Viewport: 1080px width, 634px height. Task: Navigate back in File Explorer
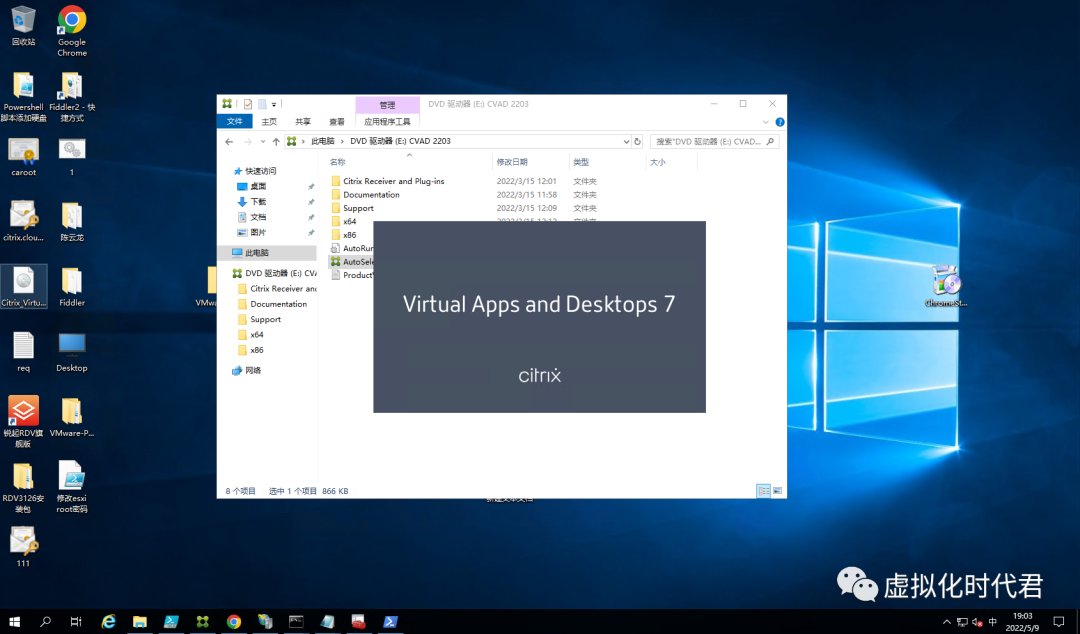(229, 141)
